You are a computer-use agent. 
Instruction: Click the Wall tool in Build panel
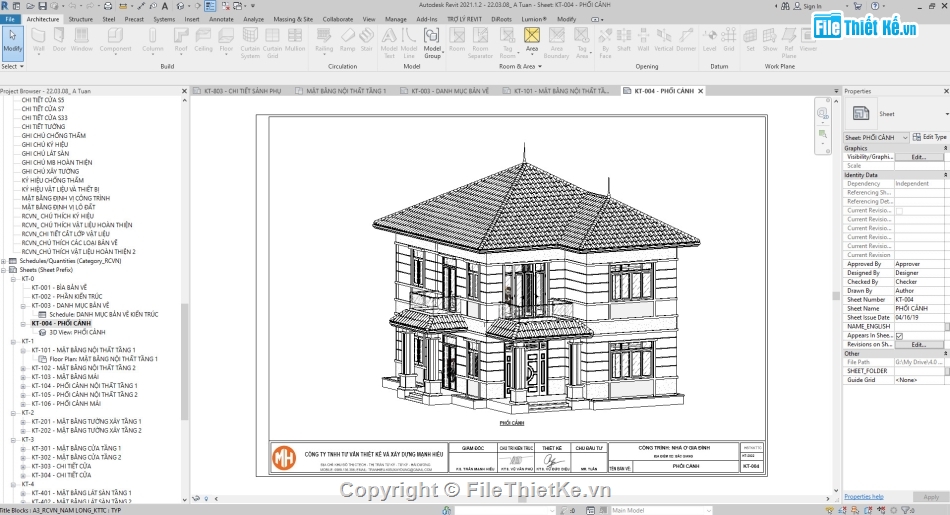(x=39, y=41)
